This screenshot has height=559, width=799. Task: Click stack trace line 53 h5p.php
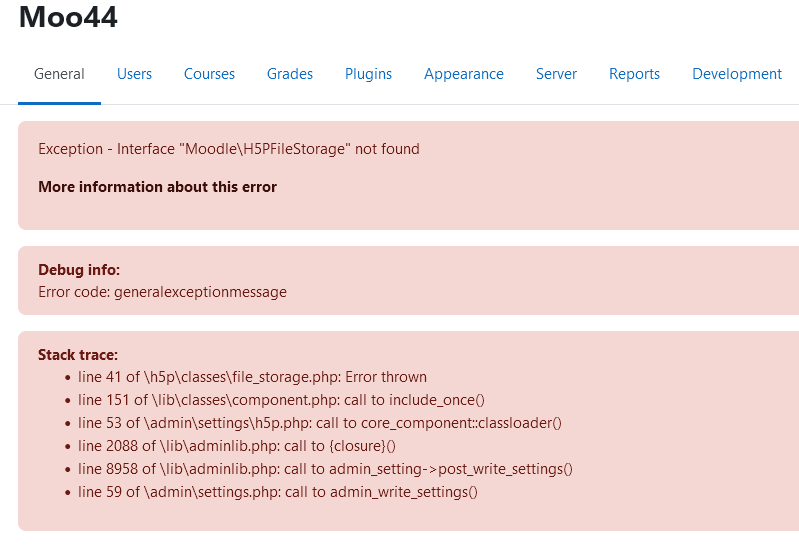pyautogui.click(x=319, y=423)
